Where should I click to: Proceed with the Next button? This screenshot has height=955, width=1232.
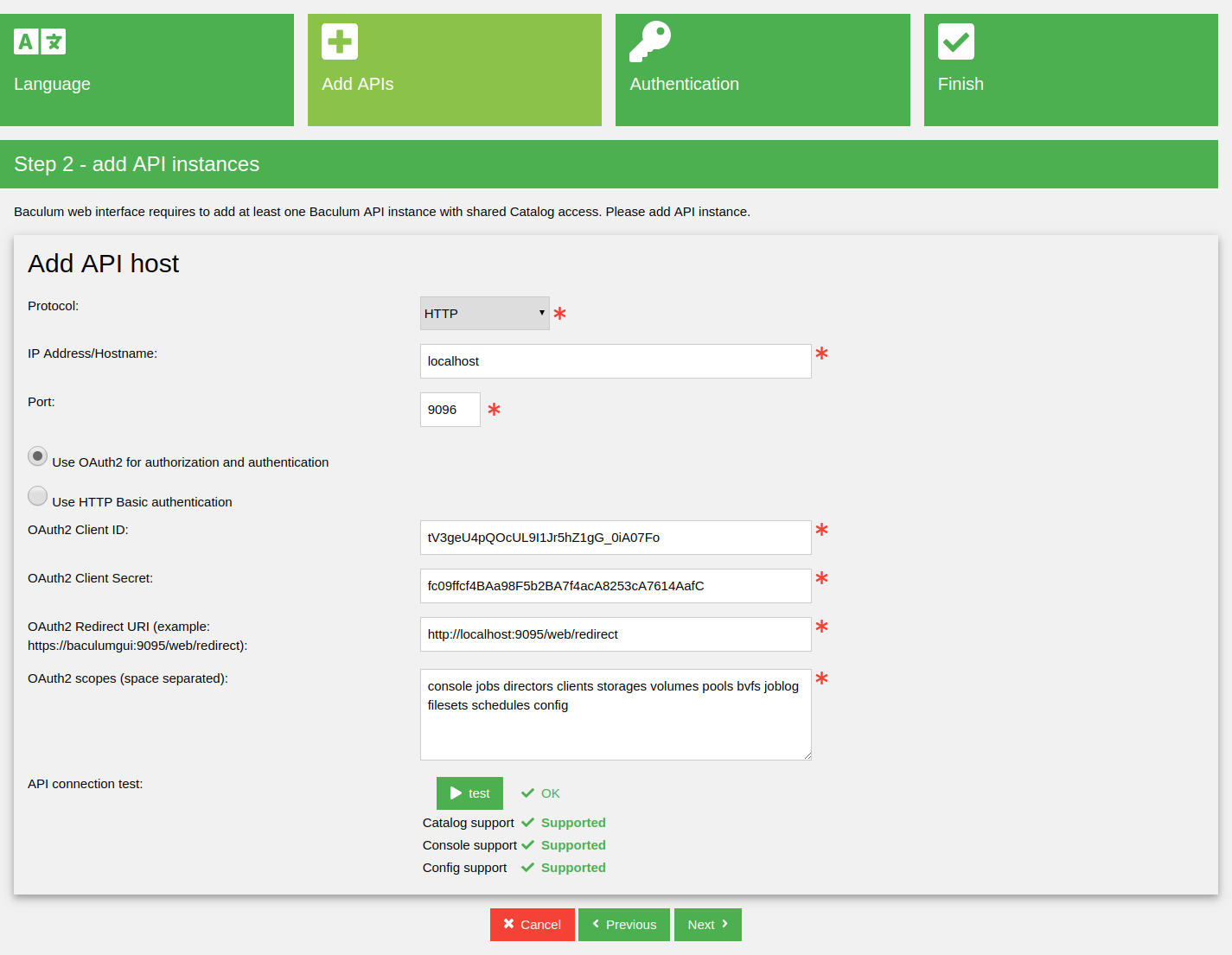(708, 925)
